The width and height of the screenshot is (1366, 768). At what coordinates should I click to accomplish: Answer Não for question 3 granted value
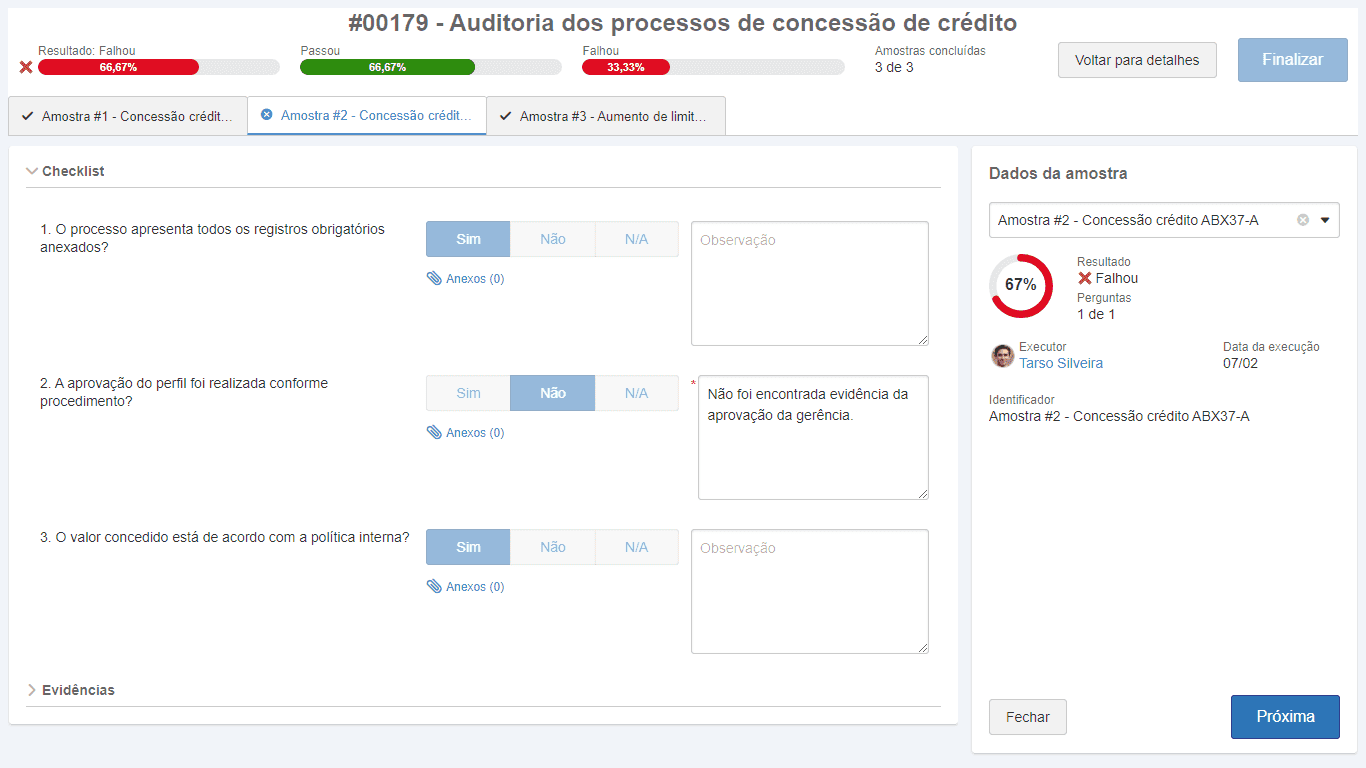point(553,547)
